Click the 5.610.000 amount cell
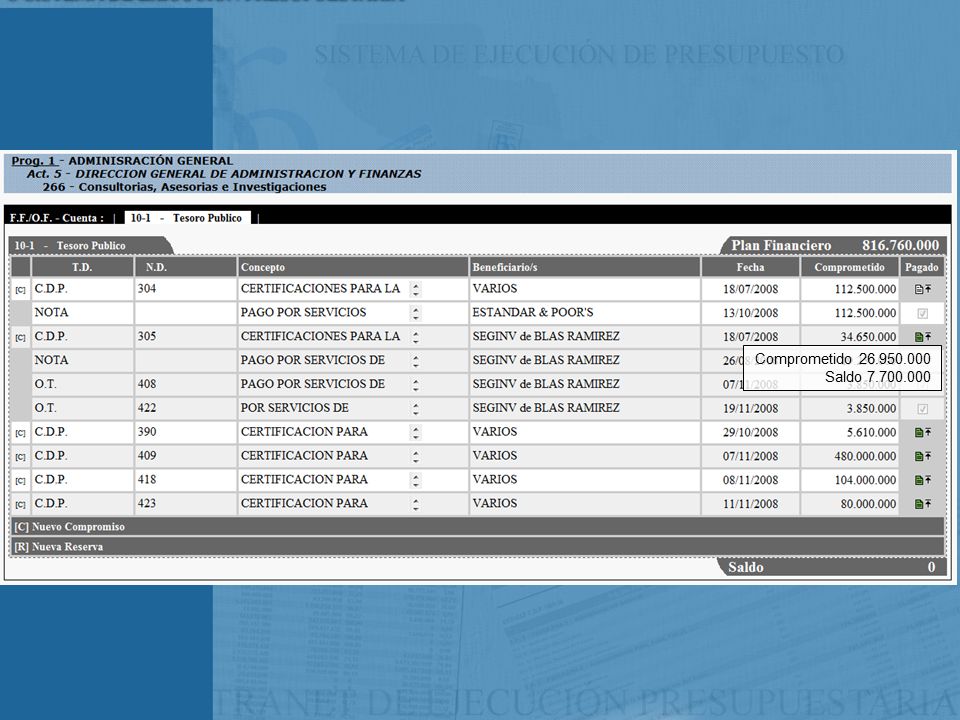Image resolution: width=960 pixels, height=720 pixels. click(x=849, y=432)
